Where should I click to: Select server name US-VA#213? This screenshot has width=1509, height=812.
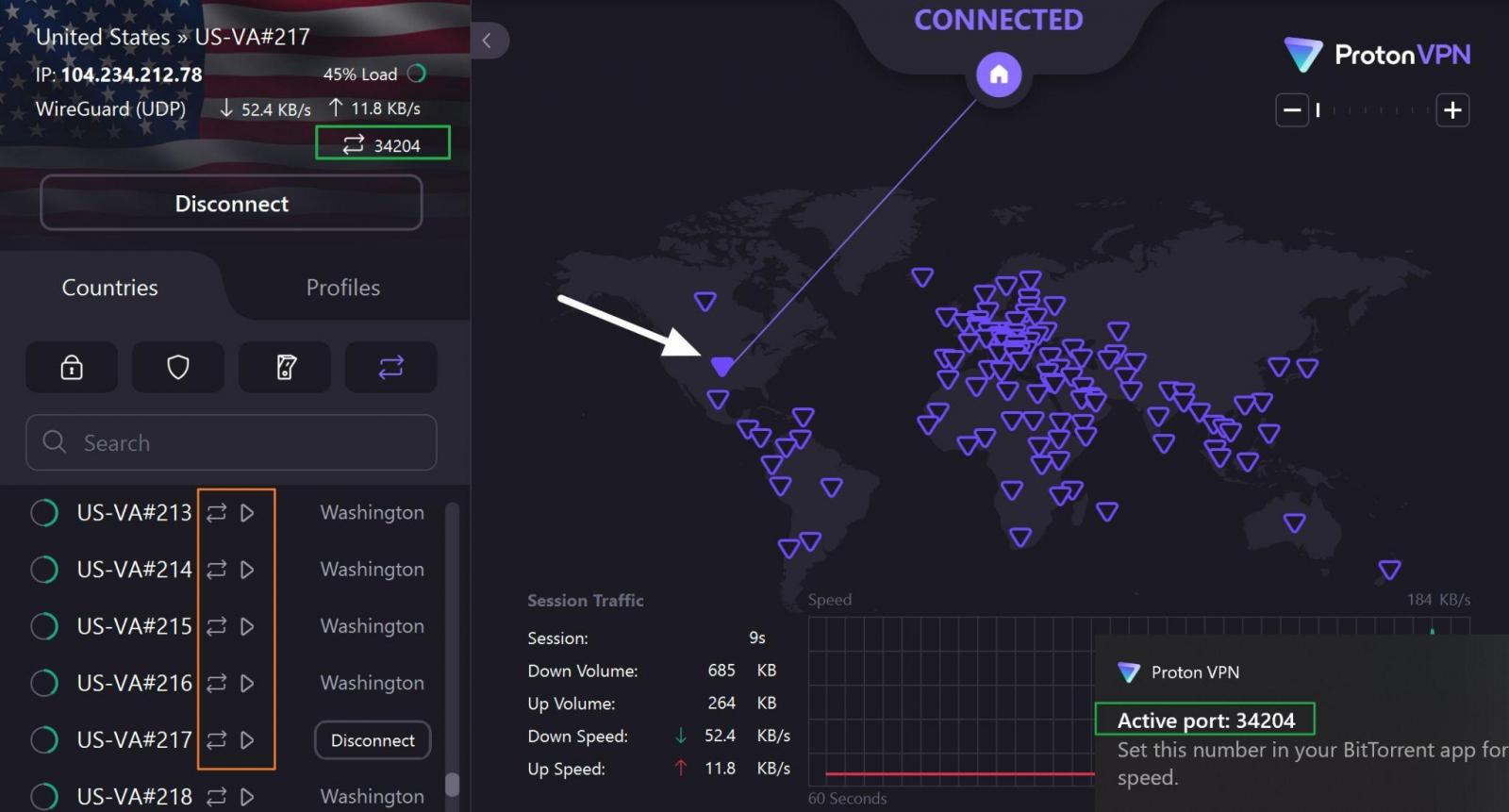coord(134,513)
